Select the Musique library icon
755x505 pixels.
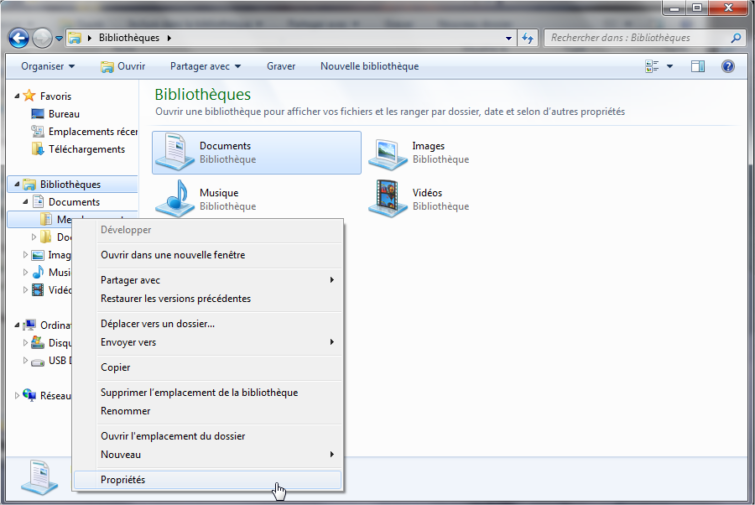(x=175, y=199)
